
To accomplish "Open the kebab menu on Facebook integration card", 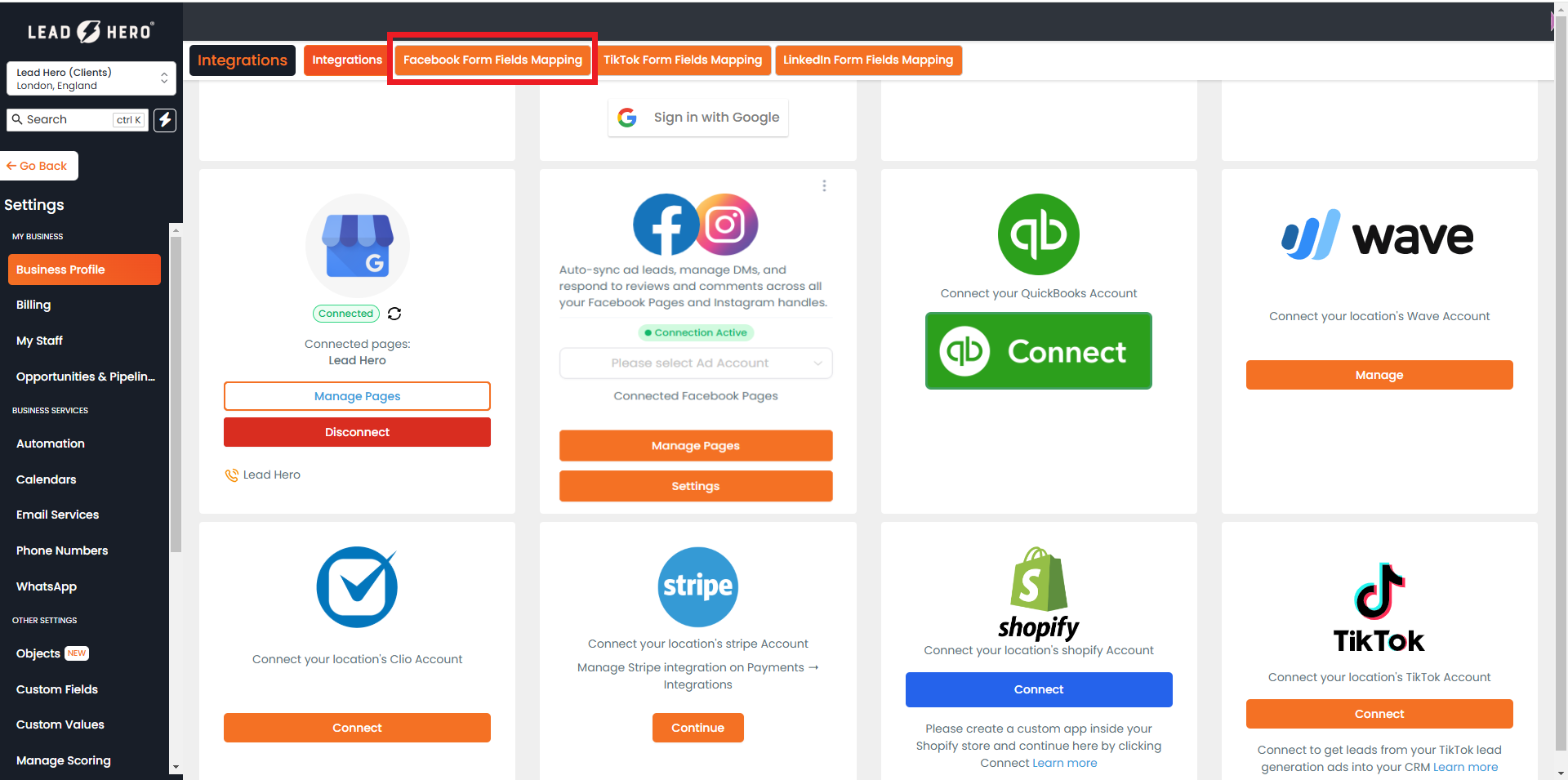I will [x=824, y=185].
